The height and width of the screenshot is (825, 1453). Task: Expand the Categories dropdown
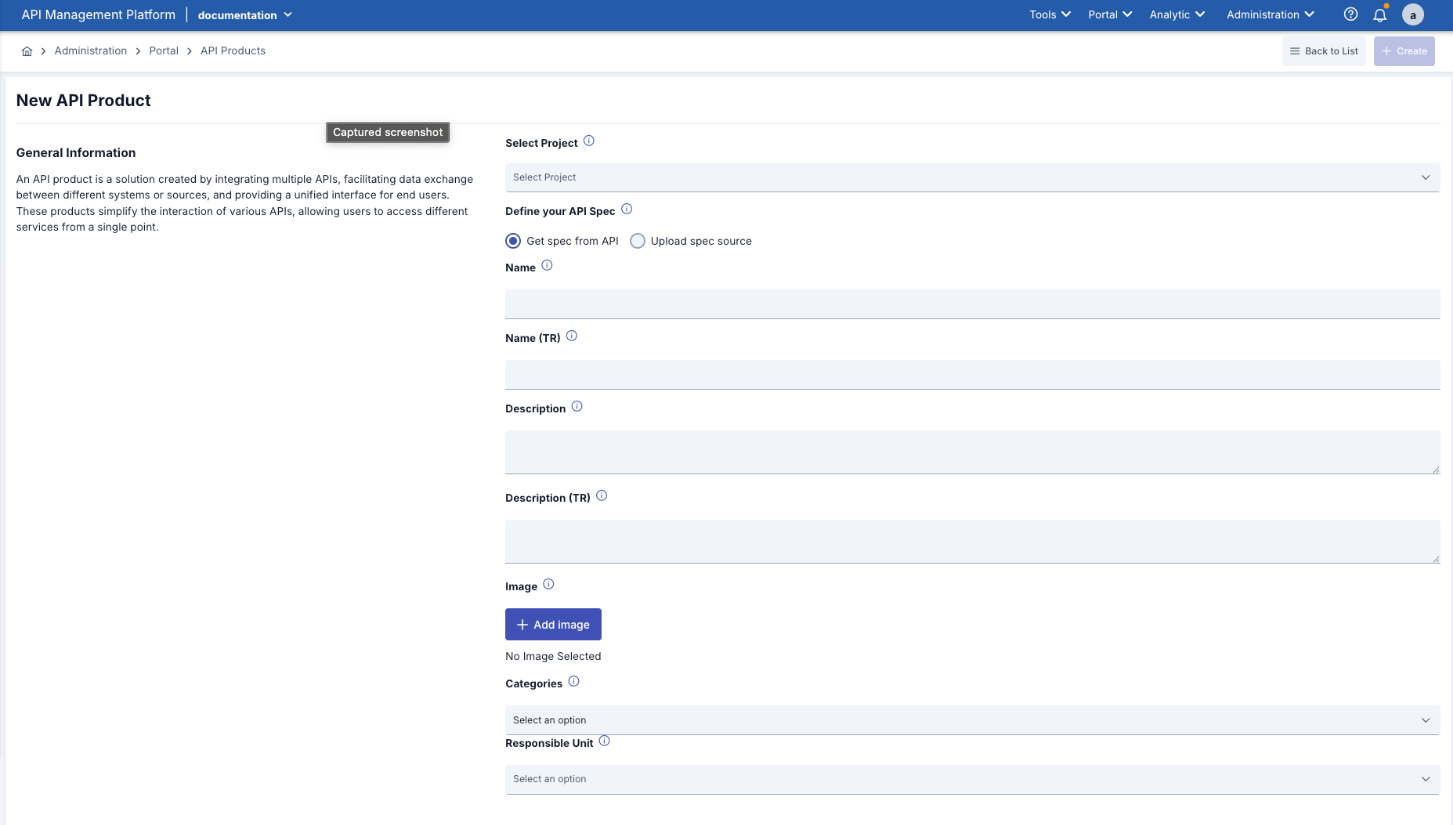[972, 719]
